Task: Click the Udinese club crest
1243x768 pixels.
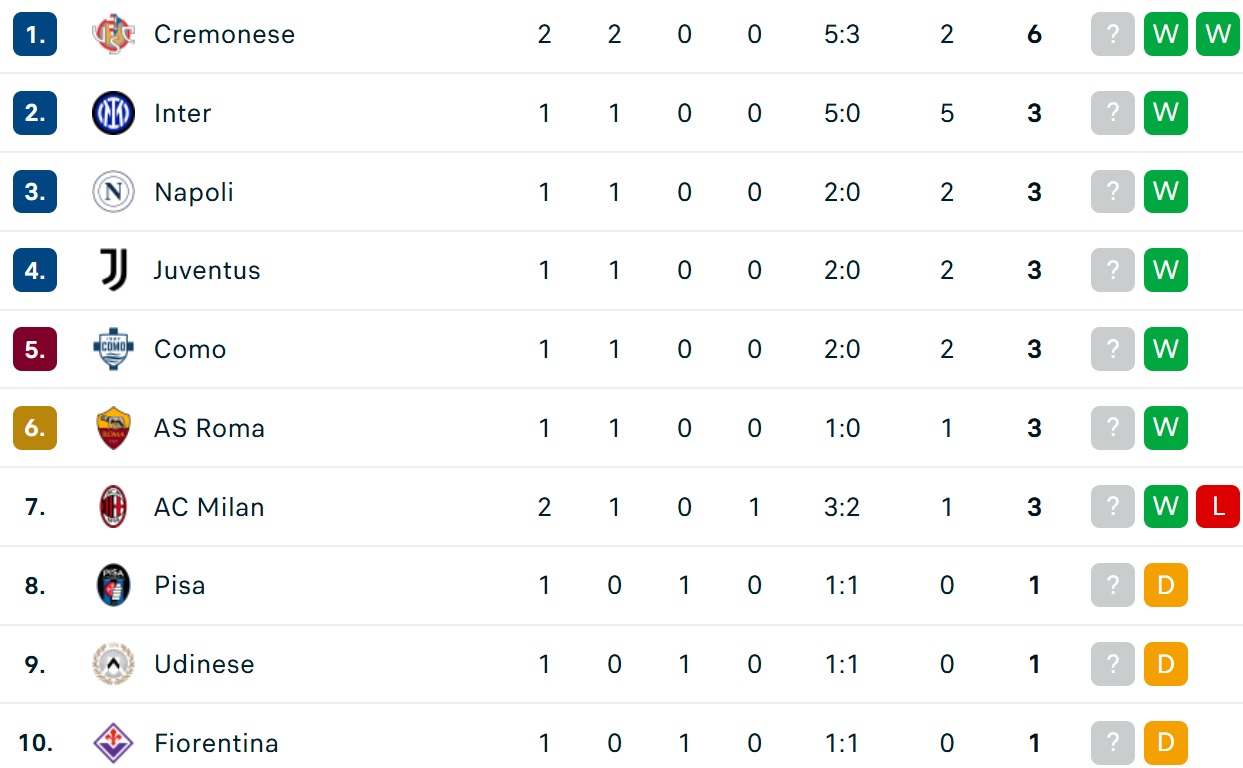Action: click(x=113, y=664)
